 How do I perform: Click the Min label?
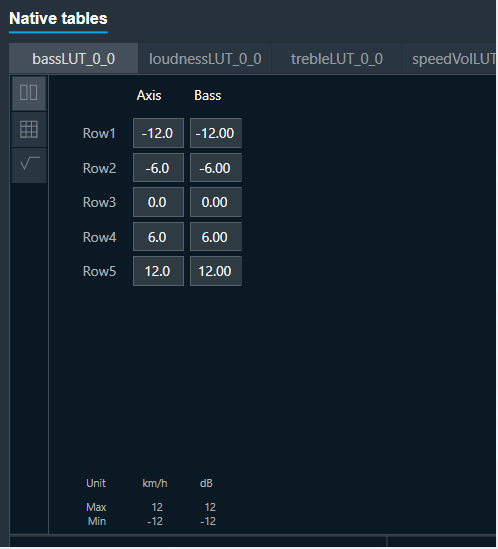pos(97,521)
